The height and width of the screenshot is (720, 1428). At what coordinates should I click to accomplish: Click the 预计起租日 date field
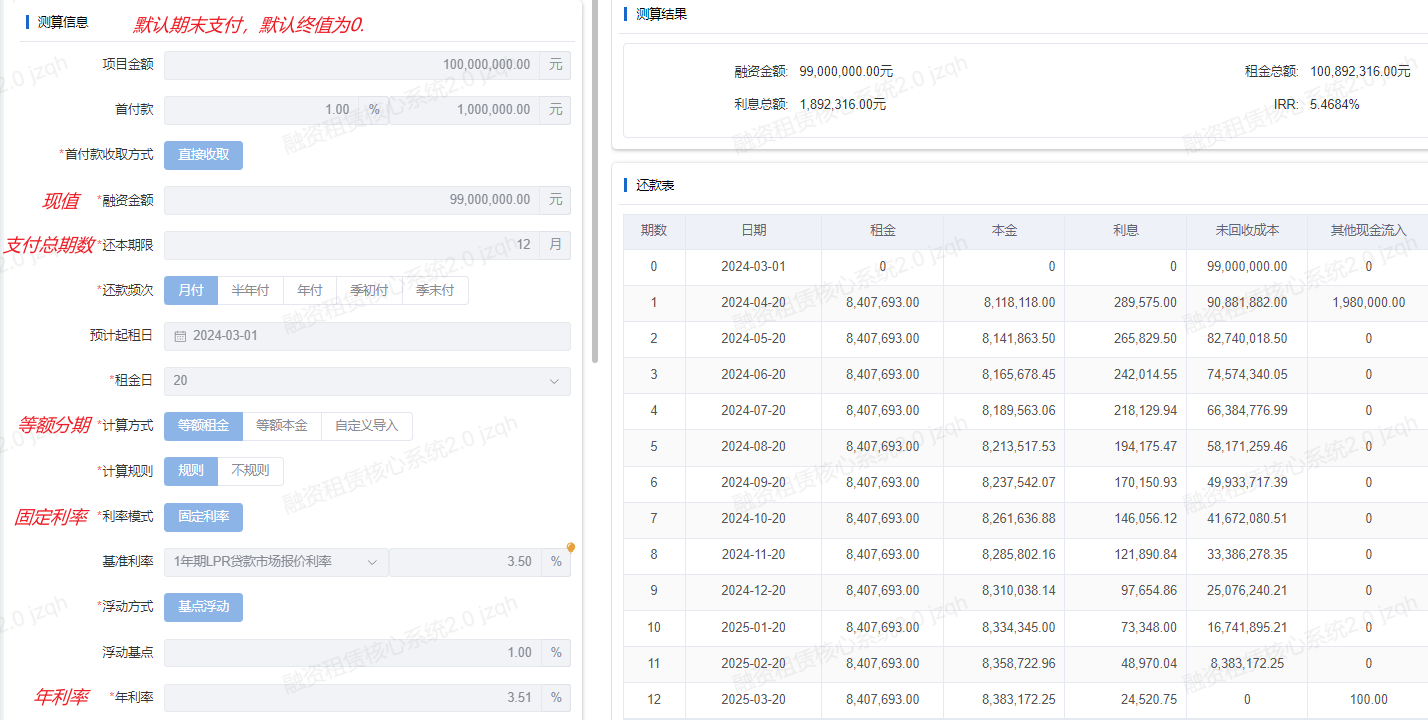pos(367,336)
